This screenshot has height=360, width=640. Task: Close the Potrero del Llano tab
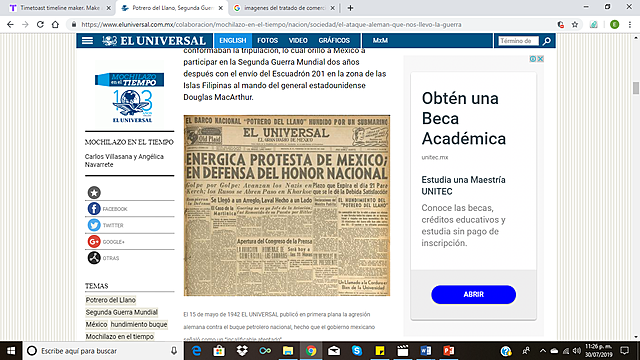click(220, 8)
